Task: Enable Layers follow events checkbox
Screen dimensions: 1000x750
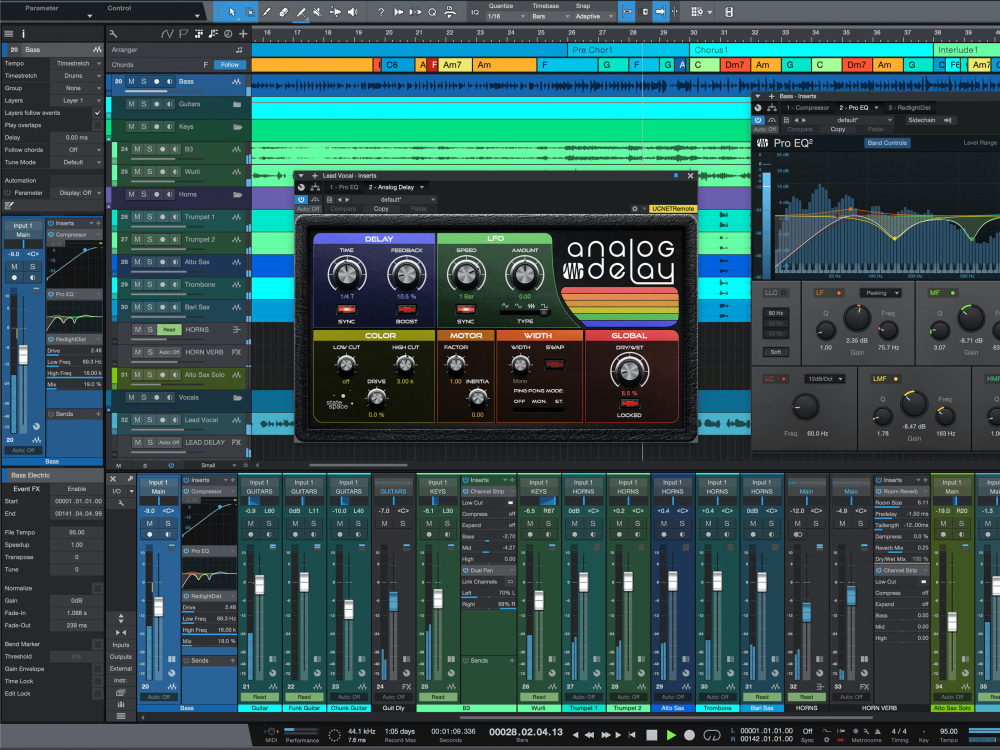Action: pos(97,113)
